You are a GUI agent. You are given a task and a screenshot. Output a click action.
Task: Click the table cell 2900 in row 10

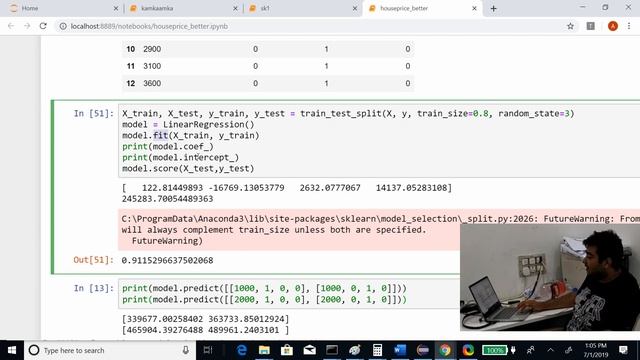click(x=152, y=49)
